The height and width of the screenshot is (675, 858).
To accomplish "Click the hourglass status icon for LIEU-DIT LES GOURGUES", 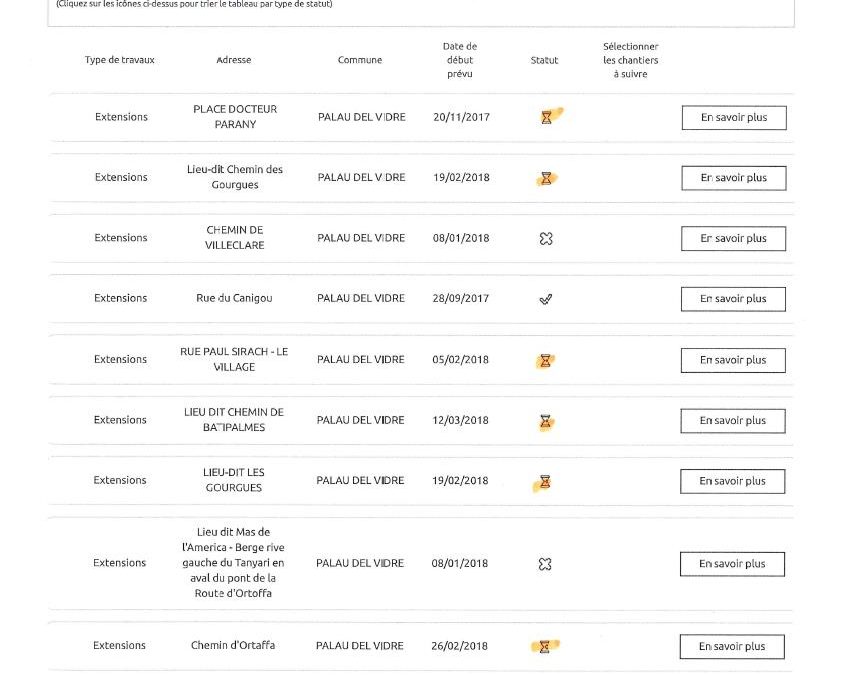I will (545, 481).
